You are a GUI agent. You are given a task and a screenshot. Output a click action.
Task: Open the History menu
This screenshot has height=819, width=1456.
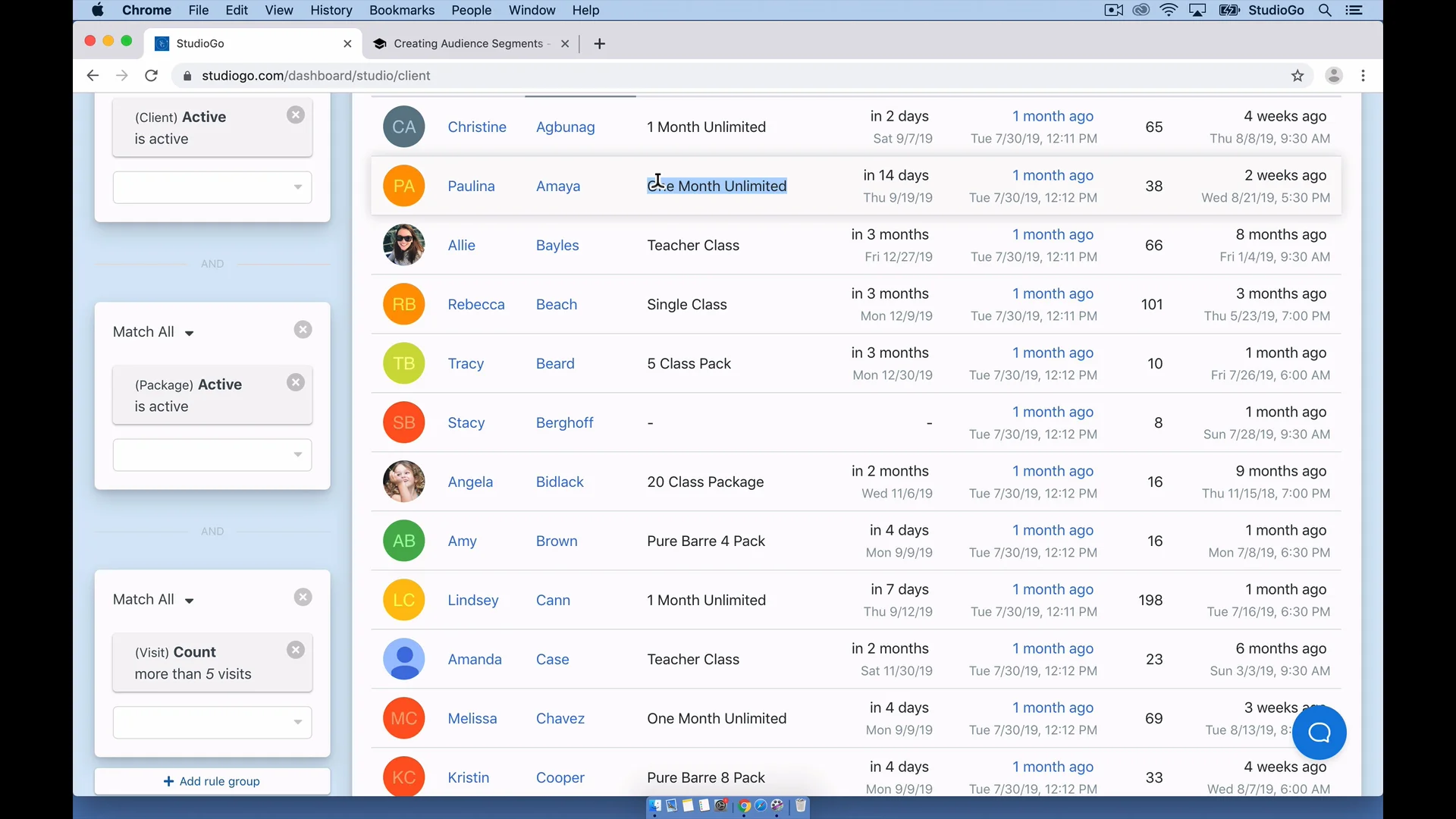click(331, 10)
